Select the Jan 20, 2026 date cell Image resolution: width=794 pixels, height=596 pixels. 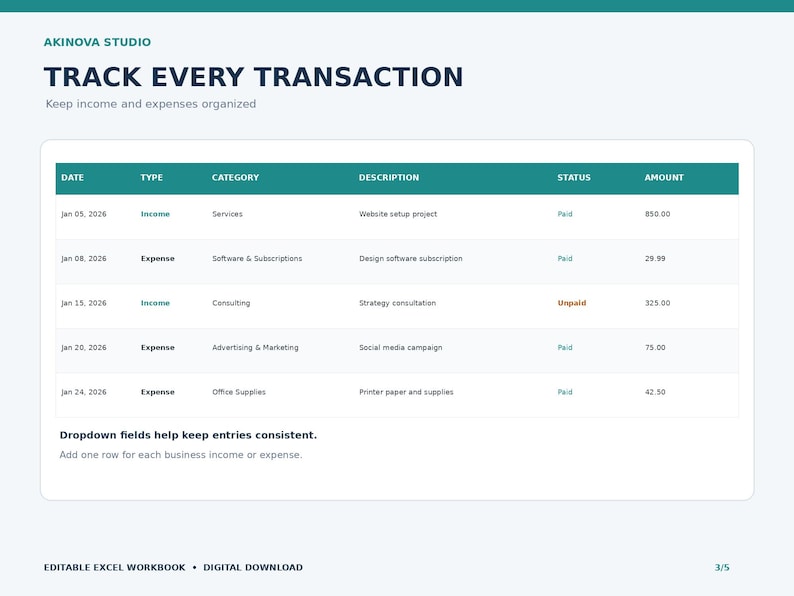tap(84, 348)
